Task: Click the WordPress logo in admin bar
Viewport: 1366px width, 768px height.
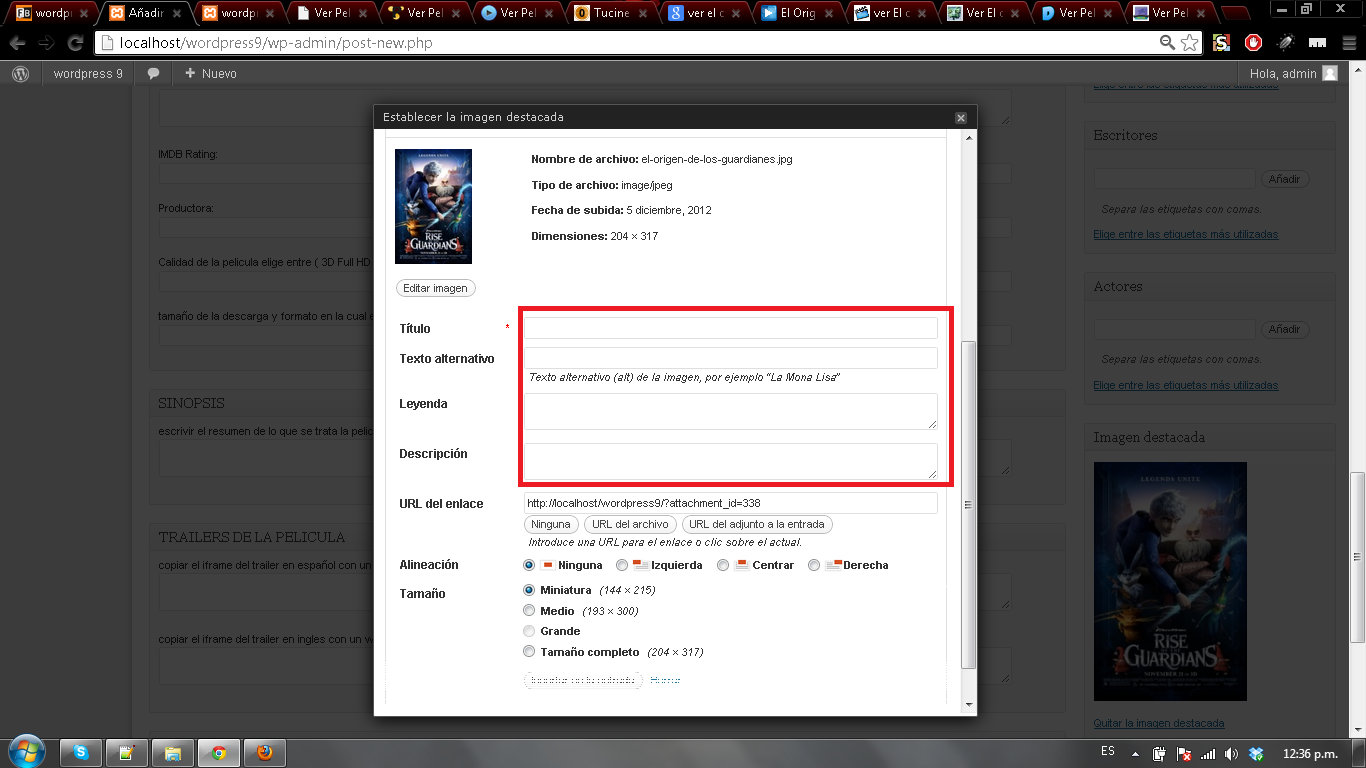Action: click(20, 73)
